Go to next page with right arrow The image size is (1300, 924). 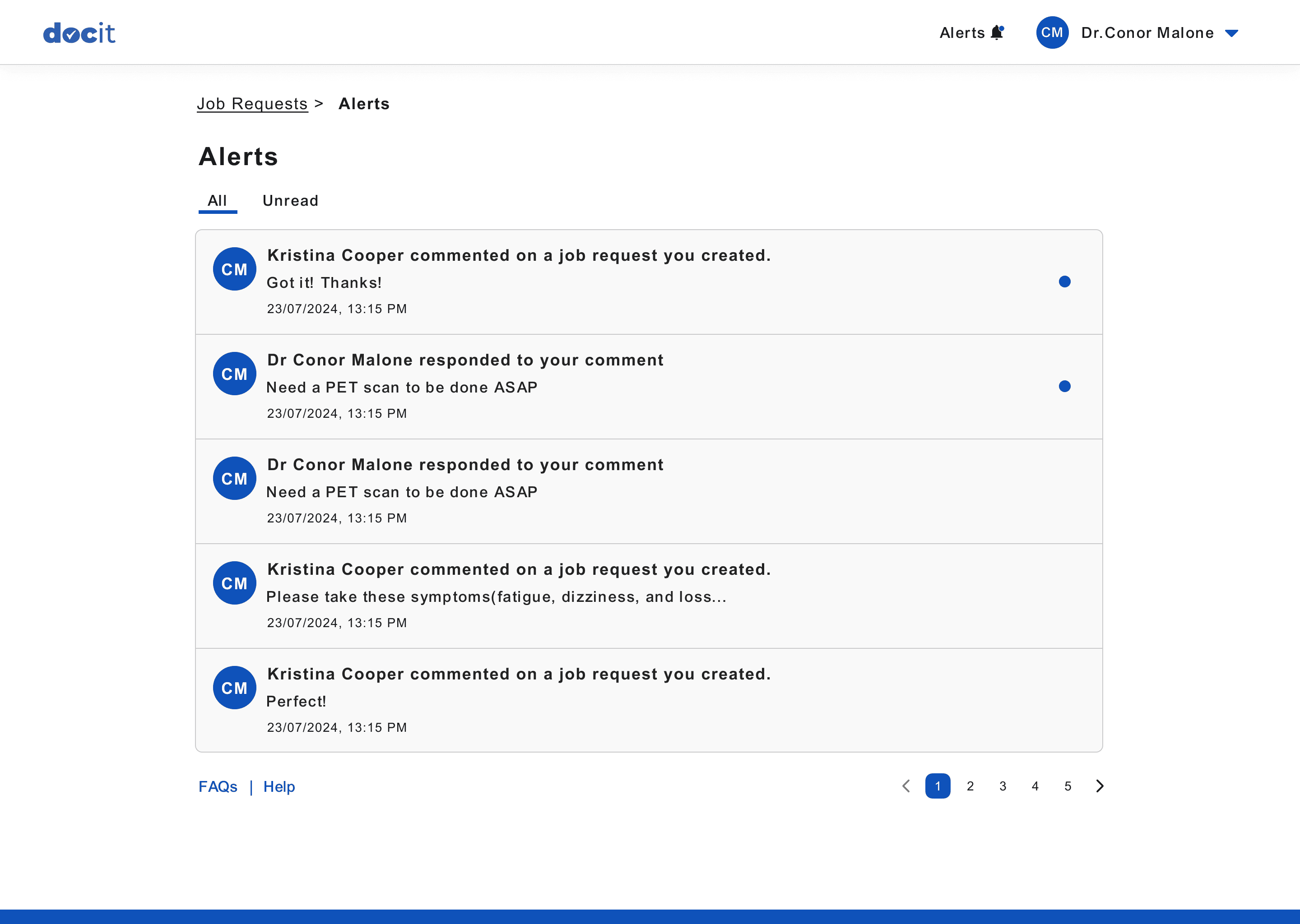click(x=1099, y=786)
